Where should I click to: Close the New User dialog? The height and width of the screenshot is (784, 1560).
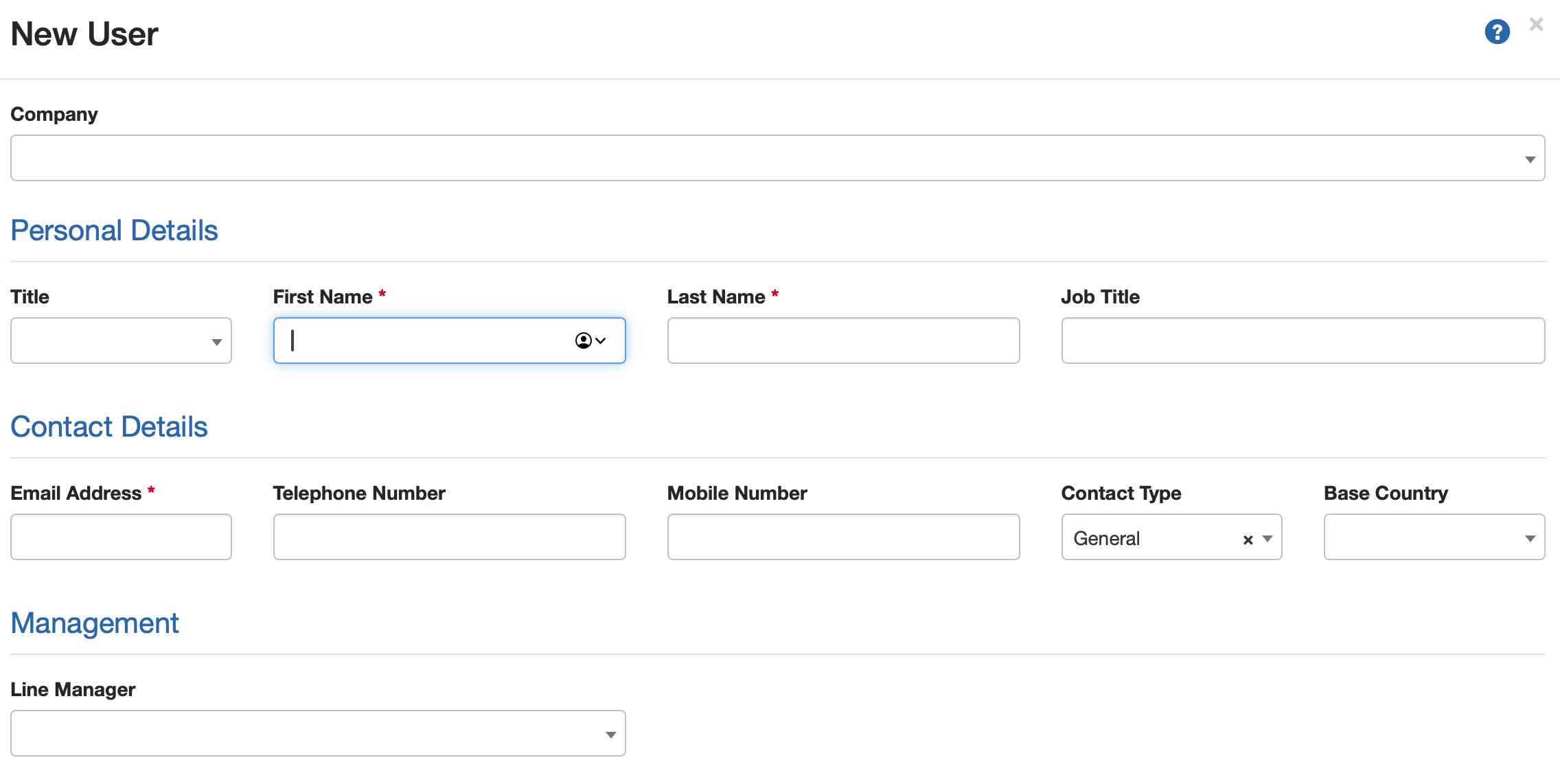1536,25
